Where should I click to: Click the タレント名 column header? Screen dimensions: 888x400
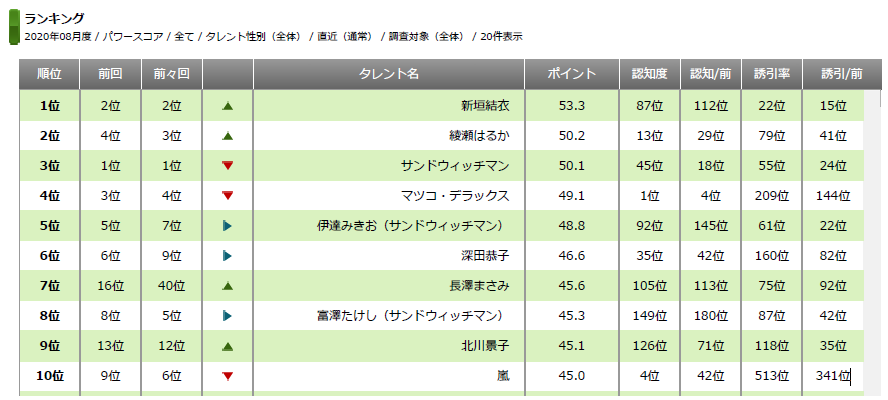coord(388,74)
